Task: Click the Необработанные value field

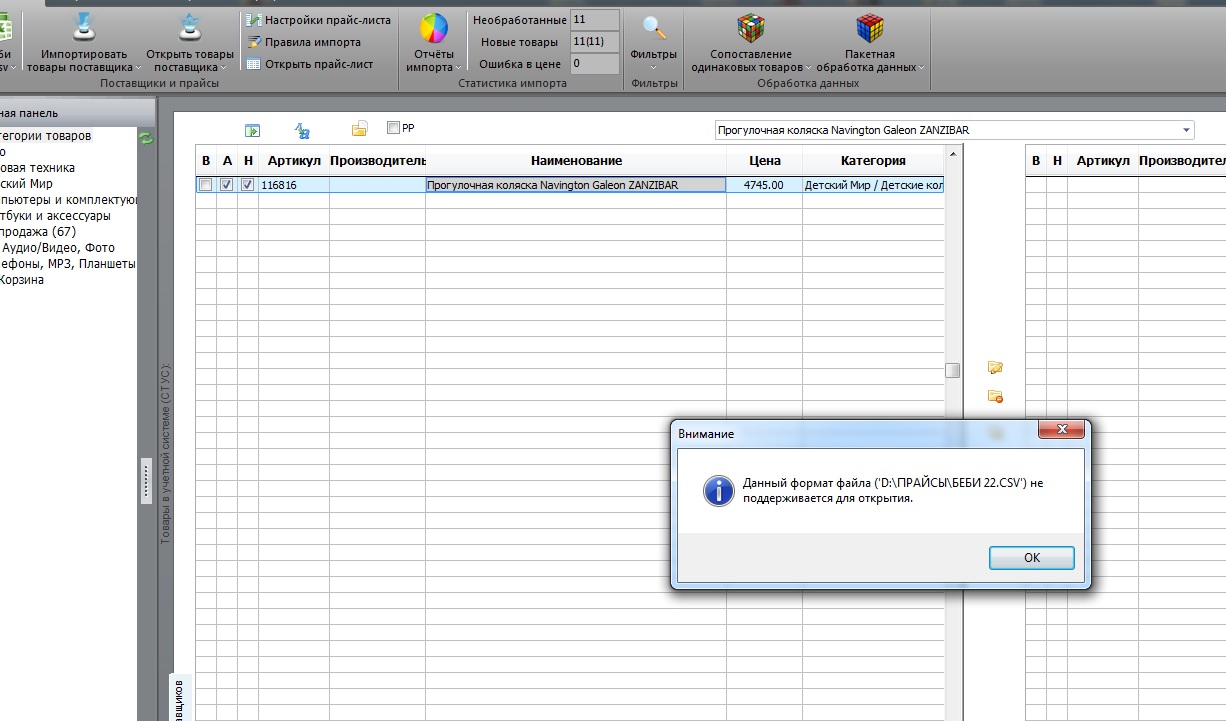Action: 595,20
